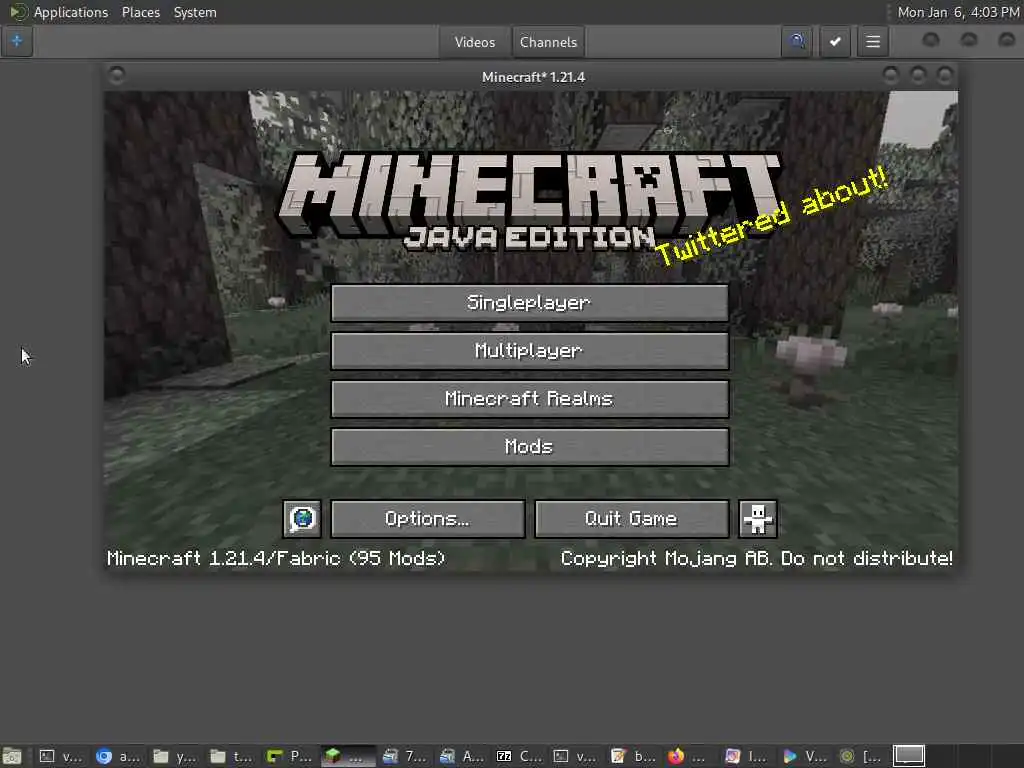Click the clock showing Mon Jan 6
1024x768 pixels.
click(958, 12)
